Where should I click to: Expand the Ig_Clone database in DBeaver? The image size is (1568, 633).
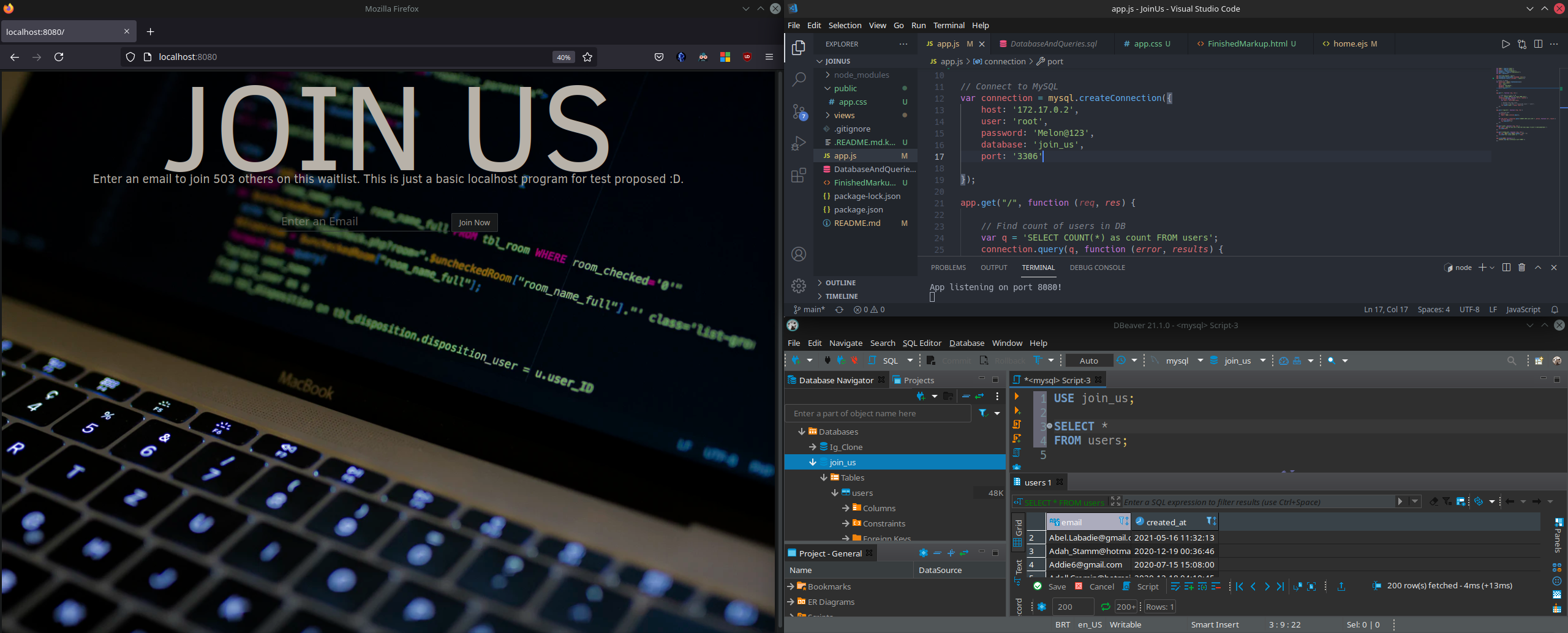click(x=812, y=447)
